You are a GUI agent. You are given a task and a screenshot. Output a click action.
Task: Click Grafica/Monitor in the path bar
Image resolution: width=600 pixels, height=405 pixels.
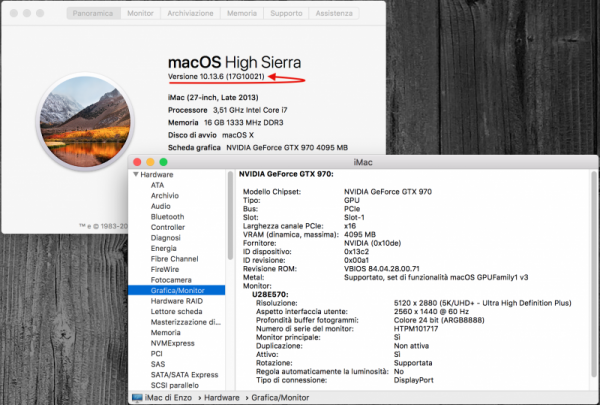click(280, 398)
